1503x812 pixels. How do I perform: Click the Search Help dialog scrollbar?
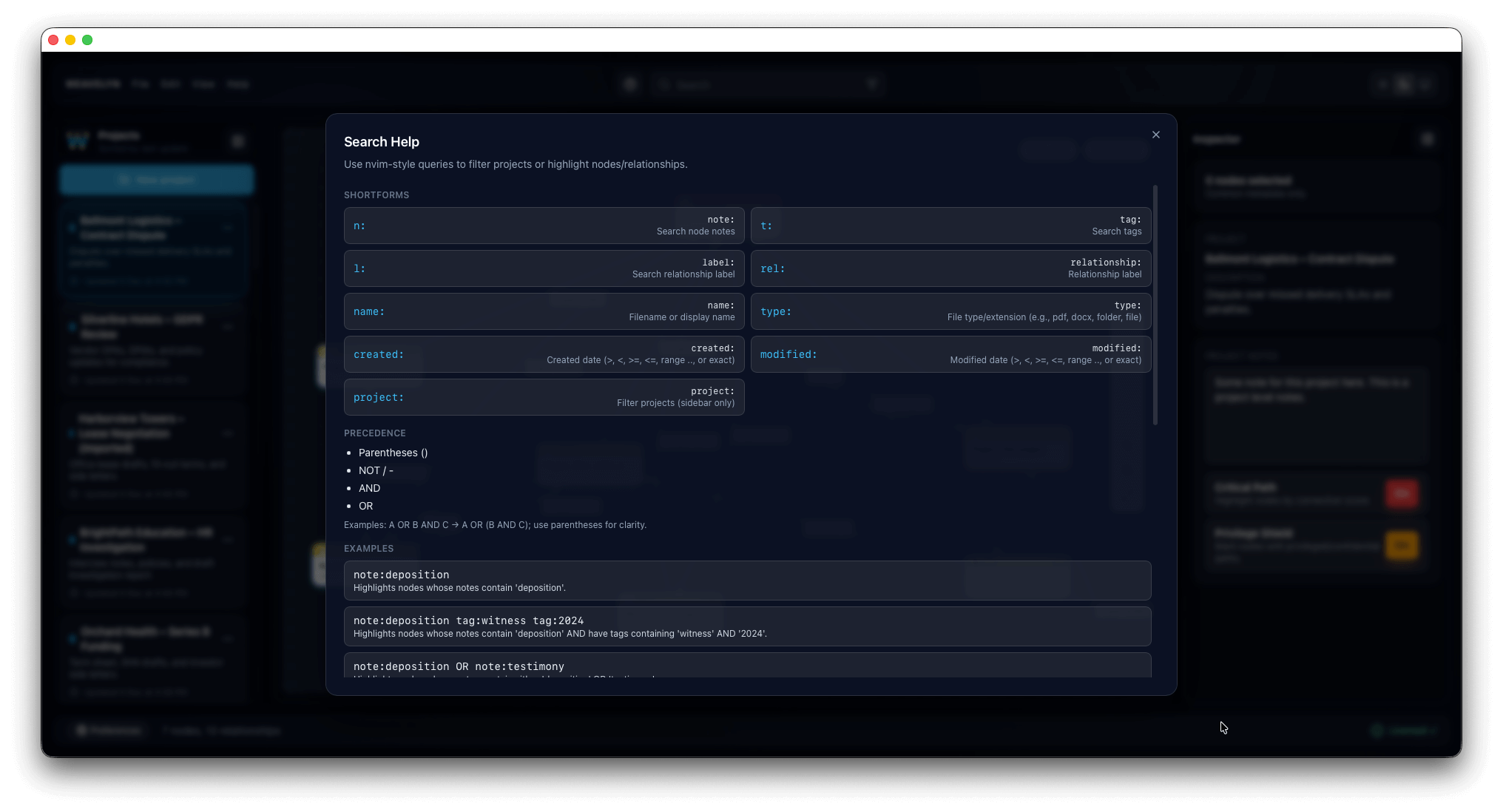[1155, 305]
